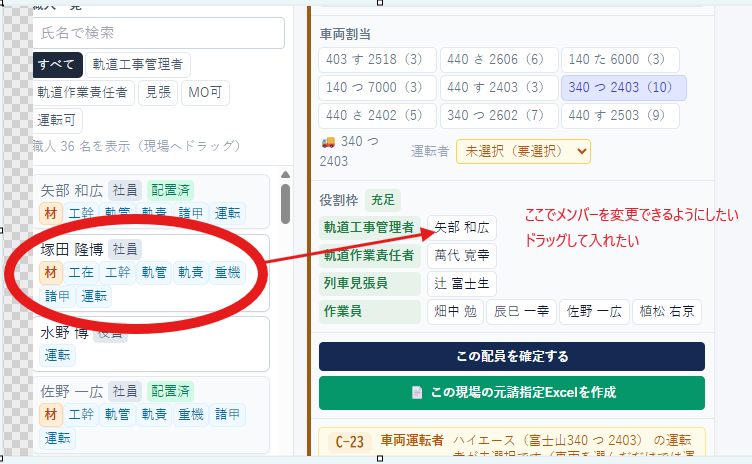This screenshot has height=464, width=752.
Task: Select vehicle 440 さ 2402 (5)
Action: [377, 116]
